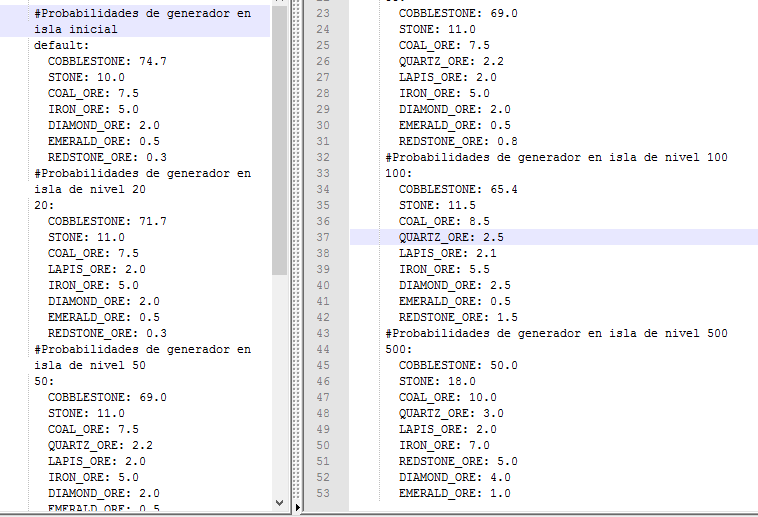758x517 pixels.
Task: Click 'REDSTONE_ORE: 0.8' on line 31
Action: tap(458, 141)
